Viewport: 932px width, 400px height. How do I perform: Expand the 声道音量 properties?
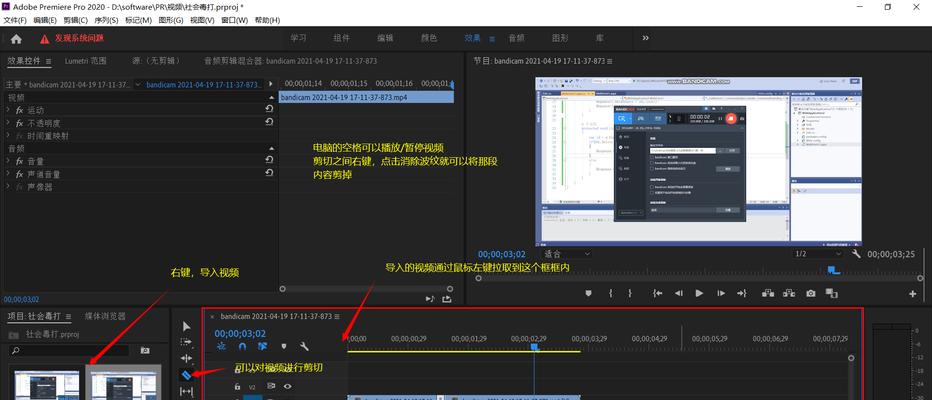tap(8, 175)
